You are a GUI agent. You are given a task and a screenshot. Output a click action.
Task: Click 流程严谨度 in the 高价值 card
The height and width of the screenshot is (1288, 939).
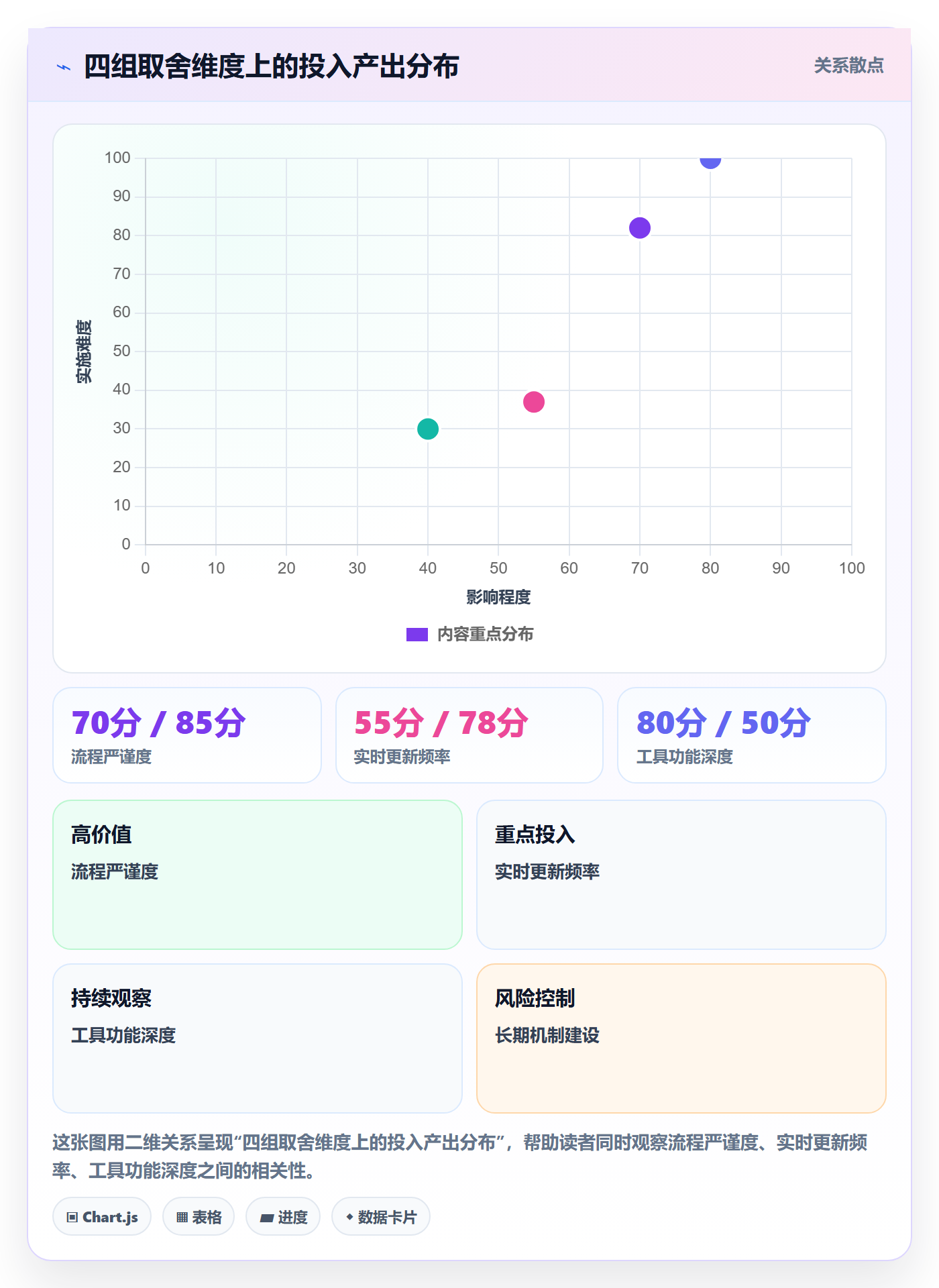point(115,871)
